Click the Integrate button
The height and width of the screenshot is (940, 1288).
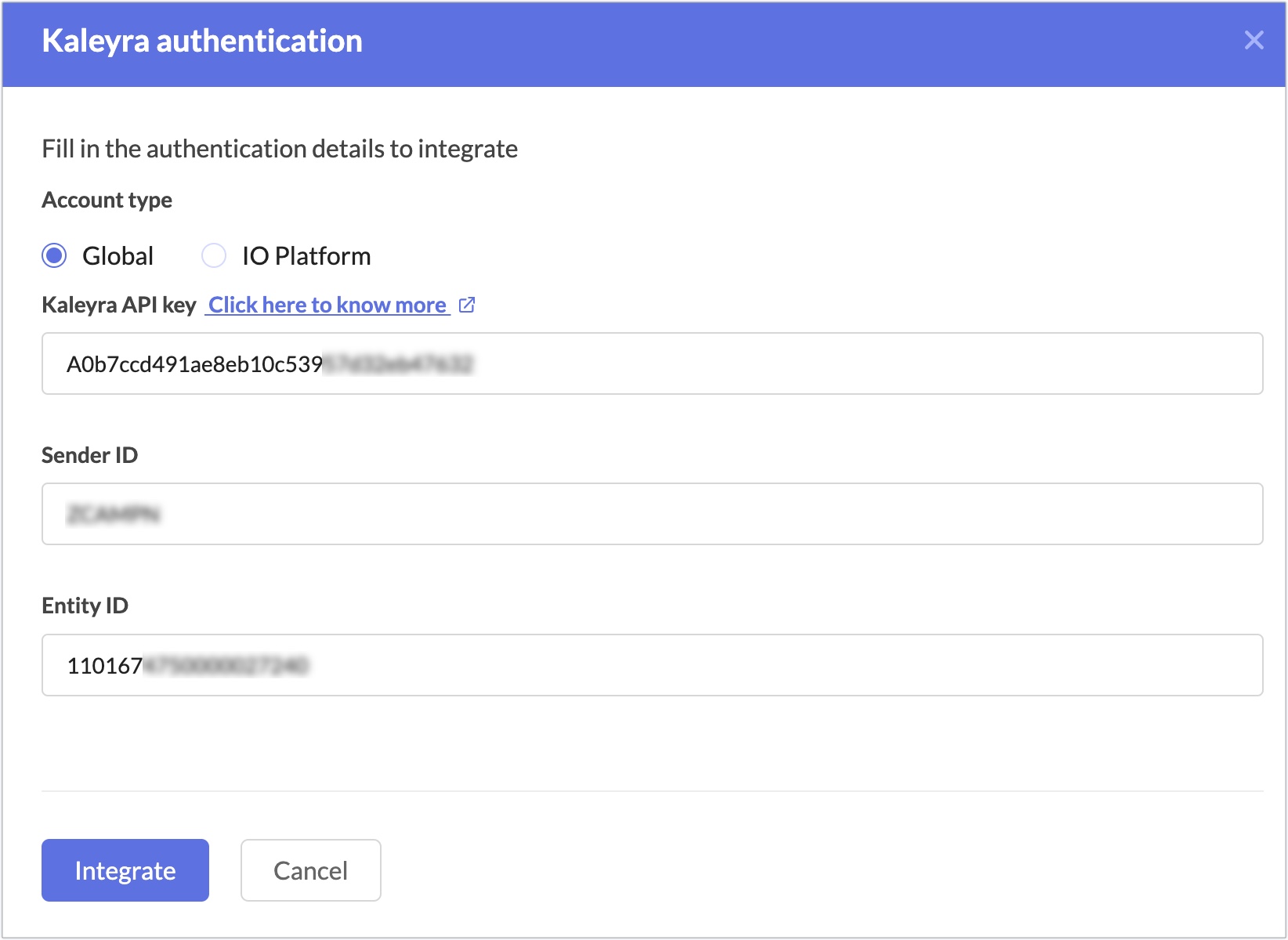click(125, 870)
